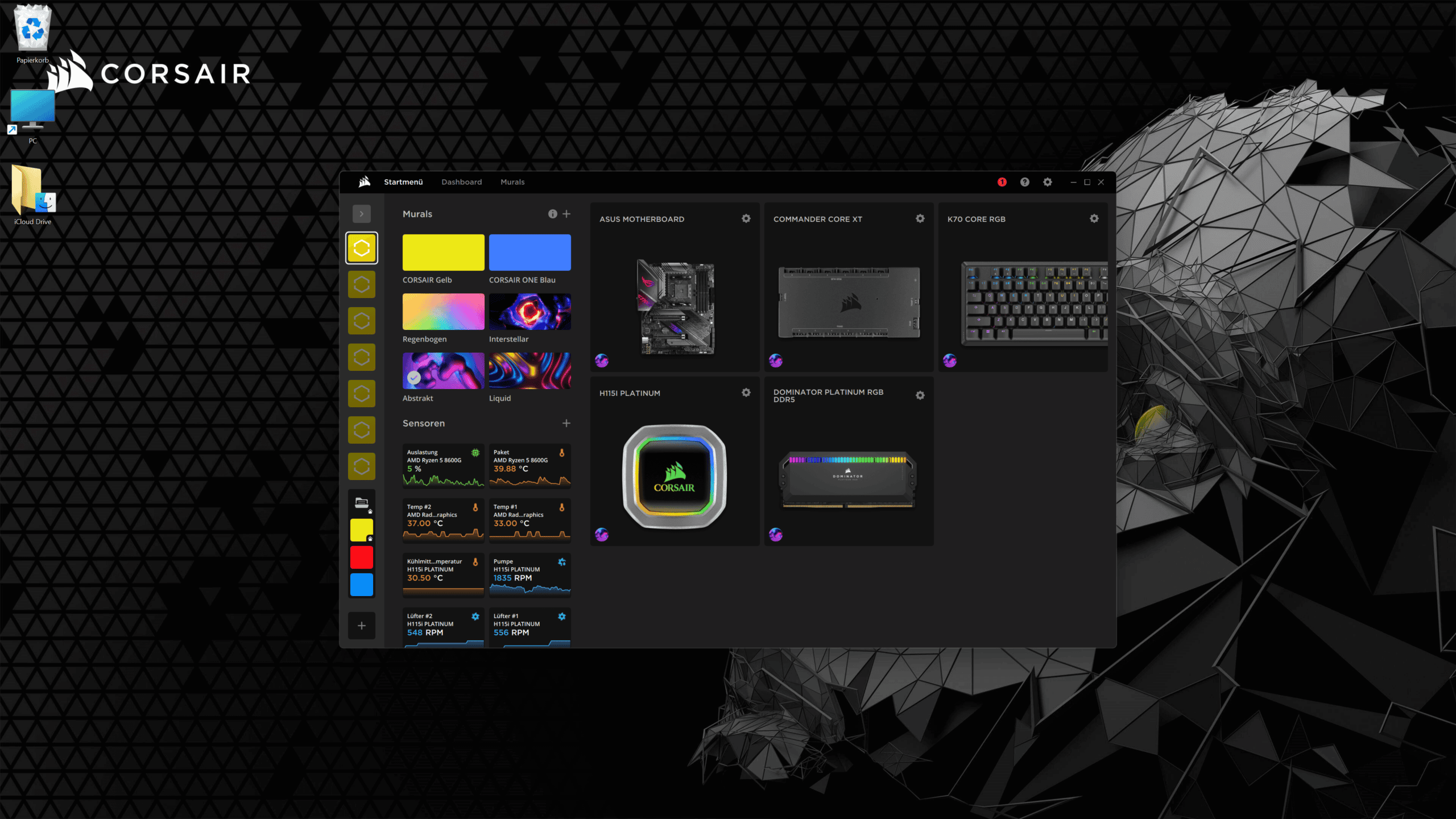
Task: Click the Murals info icon
Action: [x=552, y=214]
